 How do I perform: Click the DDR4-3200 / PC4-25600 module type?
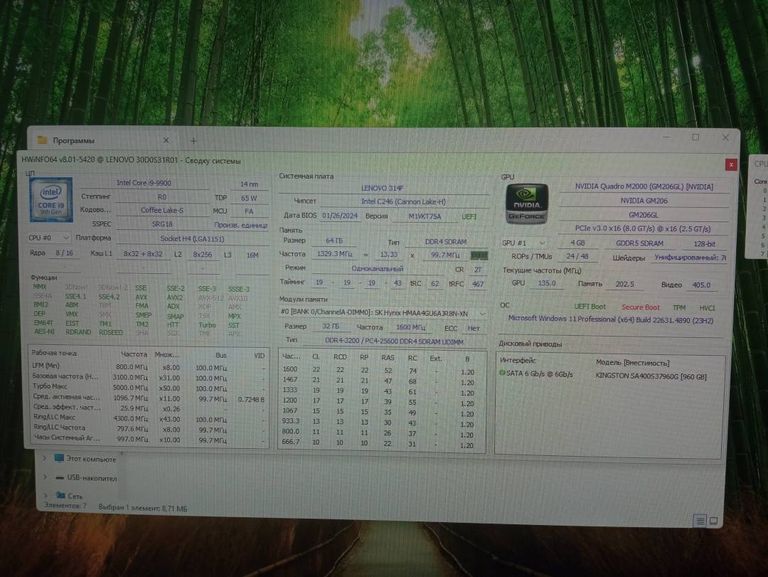coord(394,341)
